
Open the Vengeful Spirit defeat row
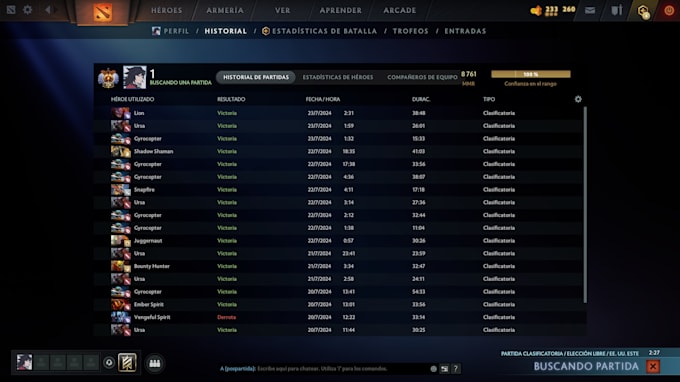pyautogui.click(x=338, y=317)
